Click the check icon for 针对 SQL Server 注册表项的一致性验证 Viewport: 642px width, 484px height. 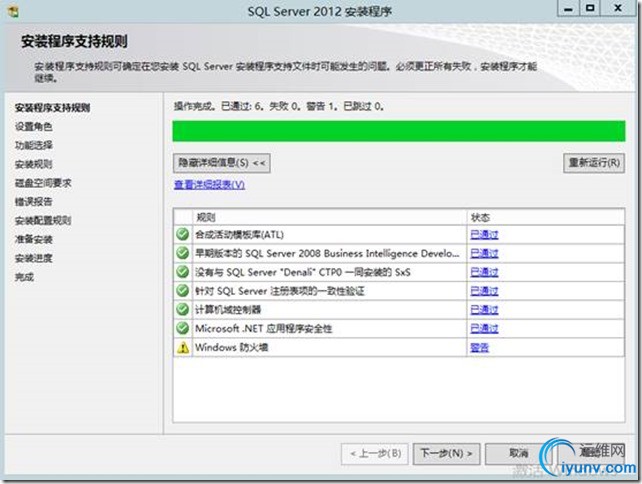(x=183, y=291)
